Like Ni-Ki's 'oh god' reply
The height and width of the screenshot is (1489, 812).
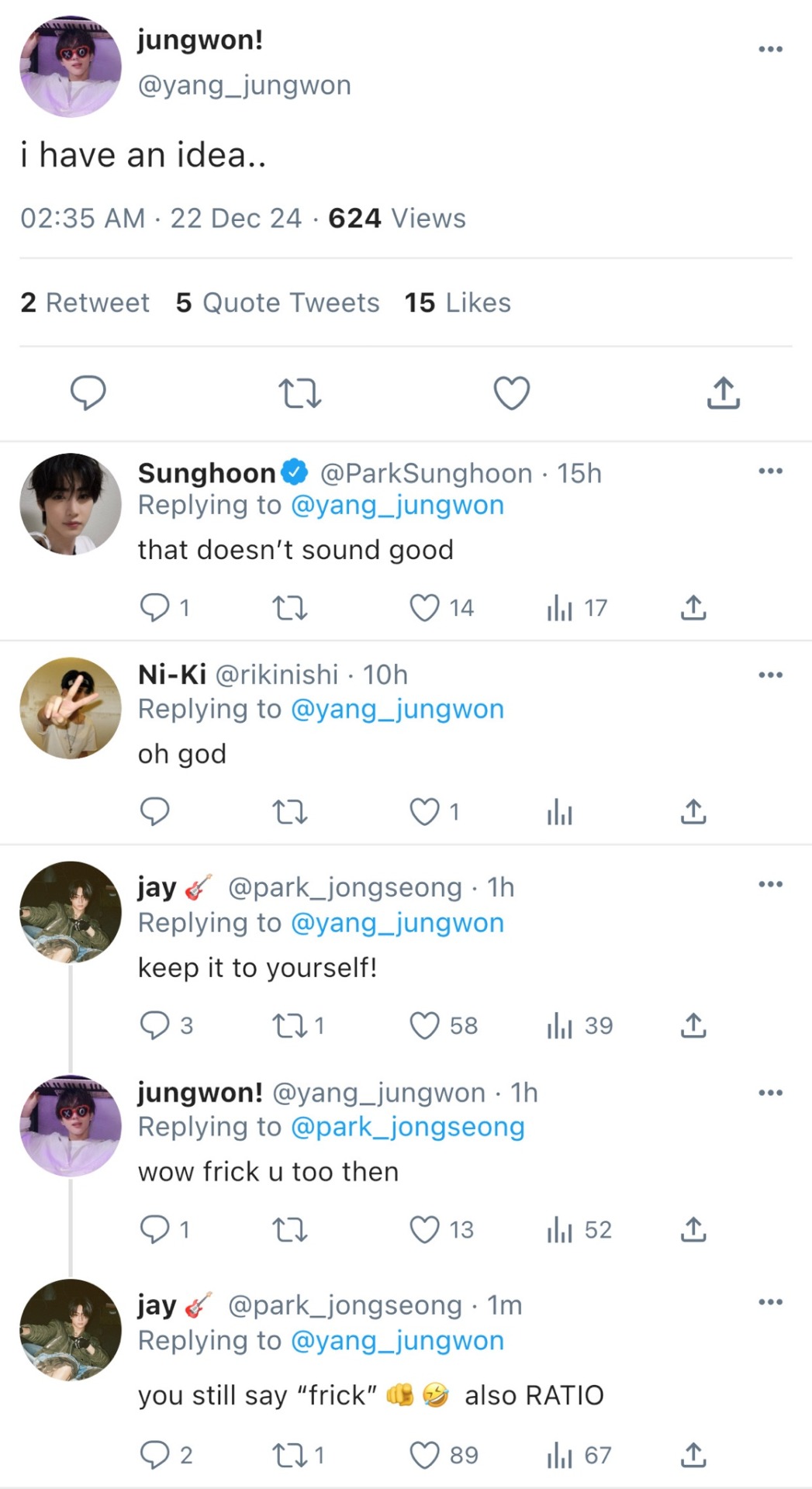(x=424, y=812)
